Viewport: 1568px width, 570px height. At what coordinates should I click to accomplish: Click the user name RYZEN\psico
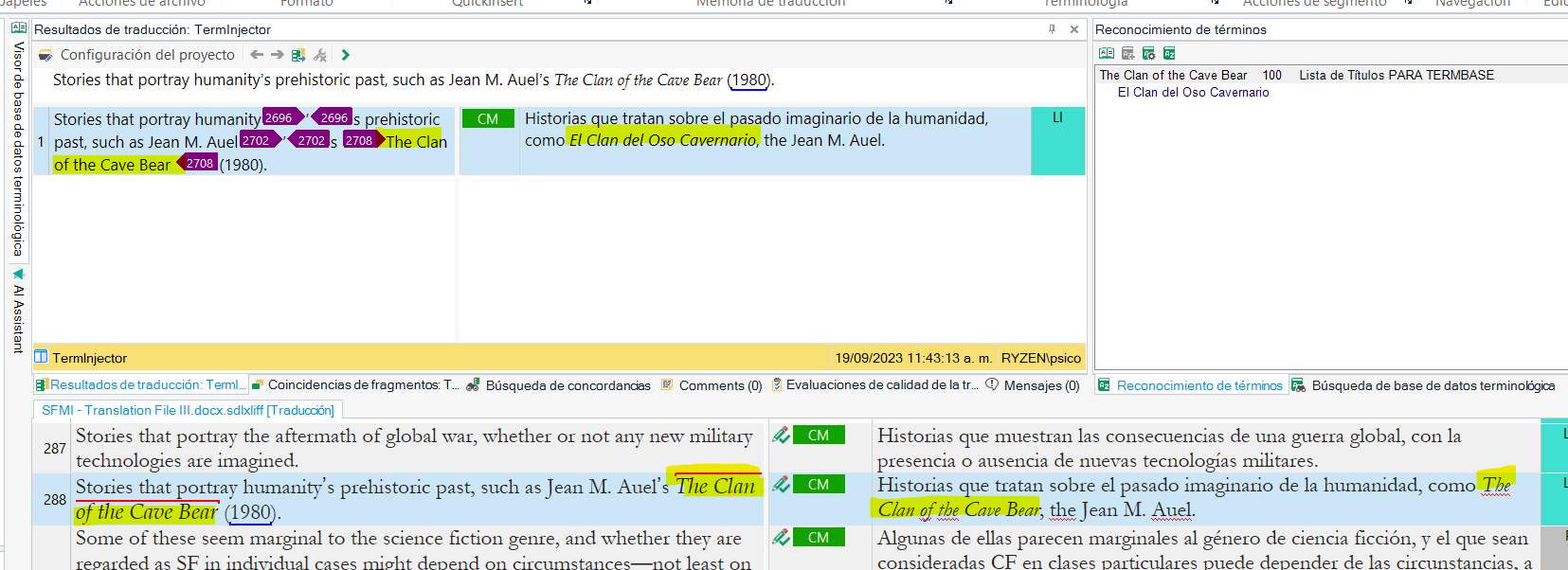[x=1040, y=358]
